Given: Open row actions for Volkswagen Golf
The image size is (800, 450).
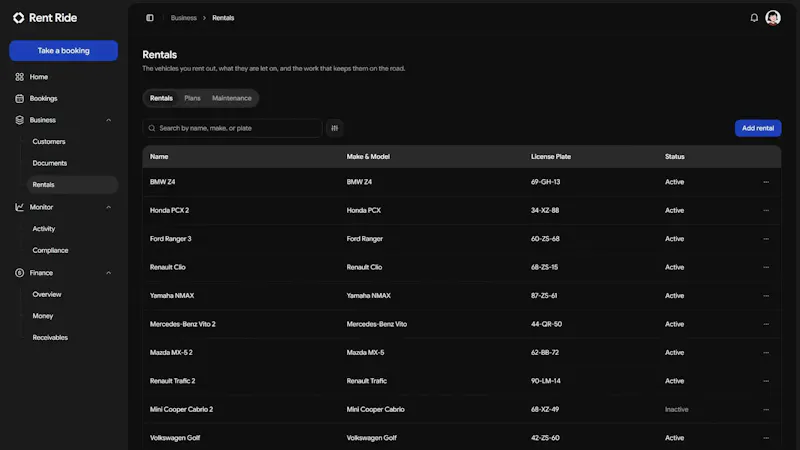Looking at the screenshot, I should pyautogui.click(x=766, y=438).
